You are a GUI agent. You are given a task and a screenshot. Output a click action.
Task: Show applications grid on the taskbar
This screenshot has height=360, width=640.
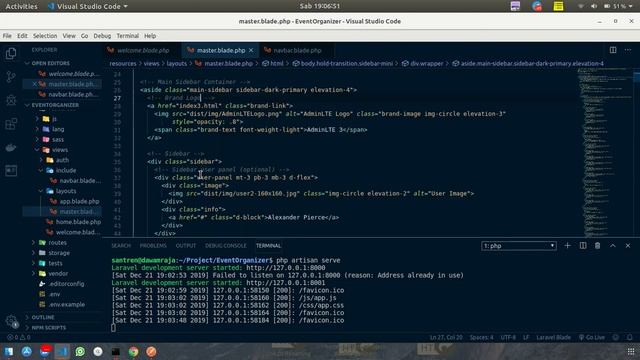pos(631,352)
